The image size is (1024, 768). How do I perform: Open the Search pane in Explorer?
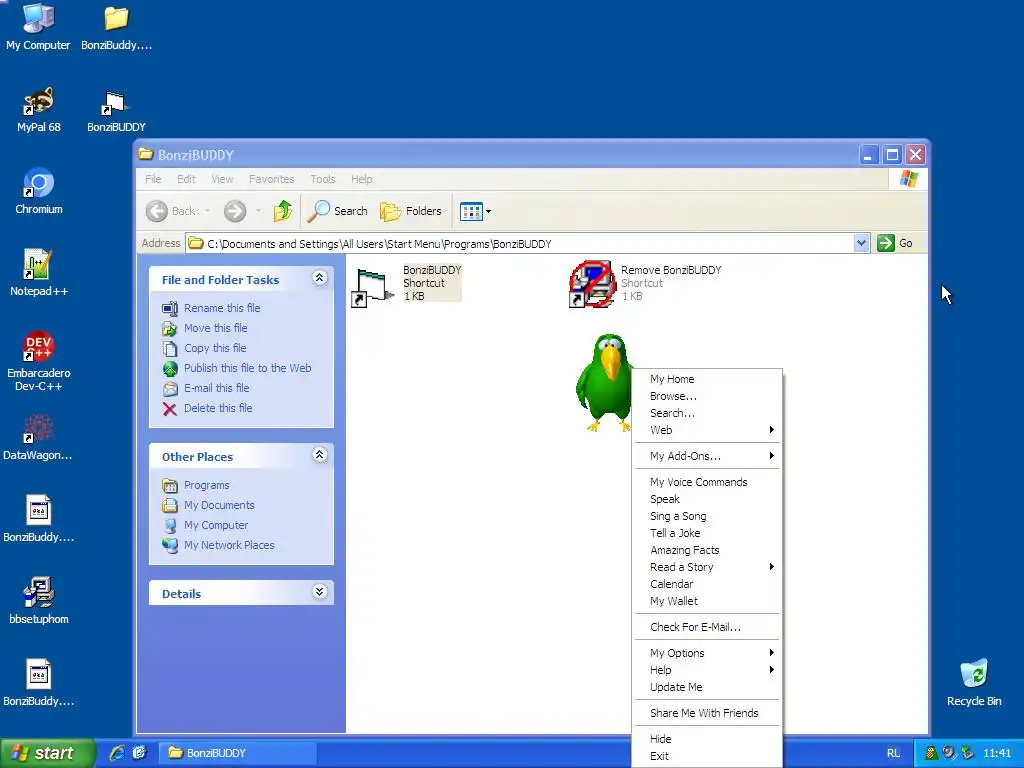[x=337, y=211]
